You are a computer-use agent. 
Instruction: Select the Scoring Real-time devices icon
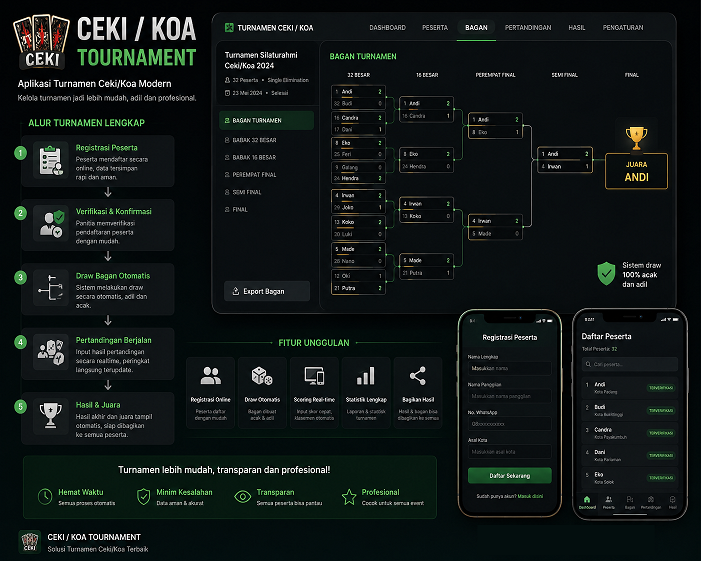[314, 376]
